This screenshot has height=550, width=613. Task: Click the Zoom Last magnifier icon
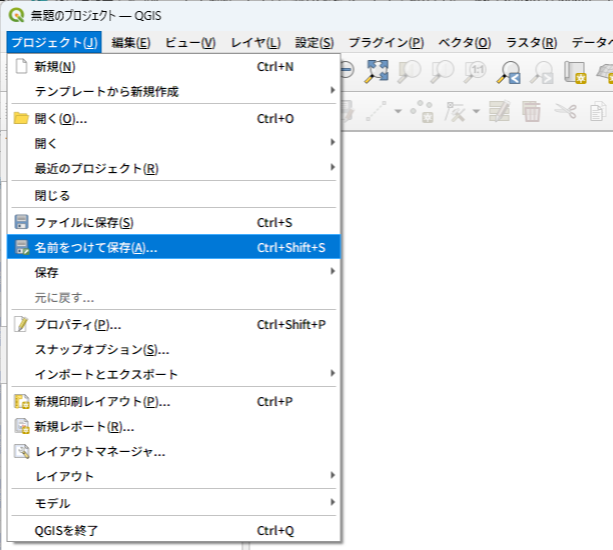(509, 70)
